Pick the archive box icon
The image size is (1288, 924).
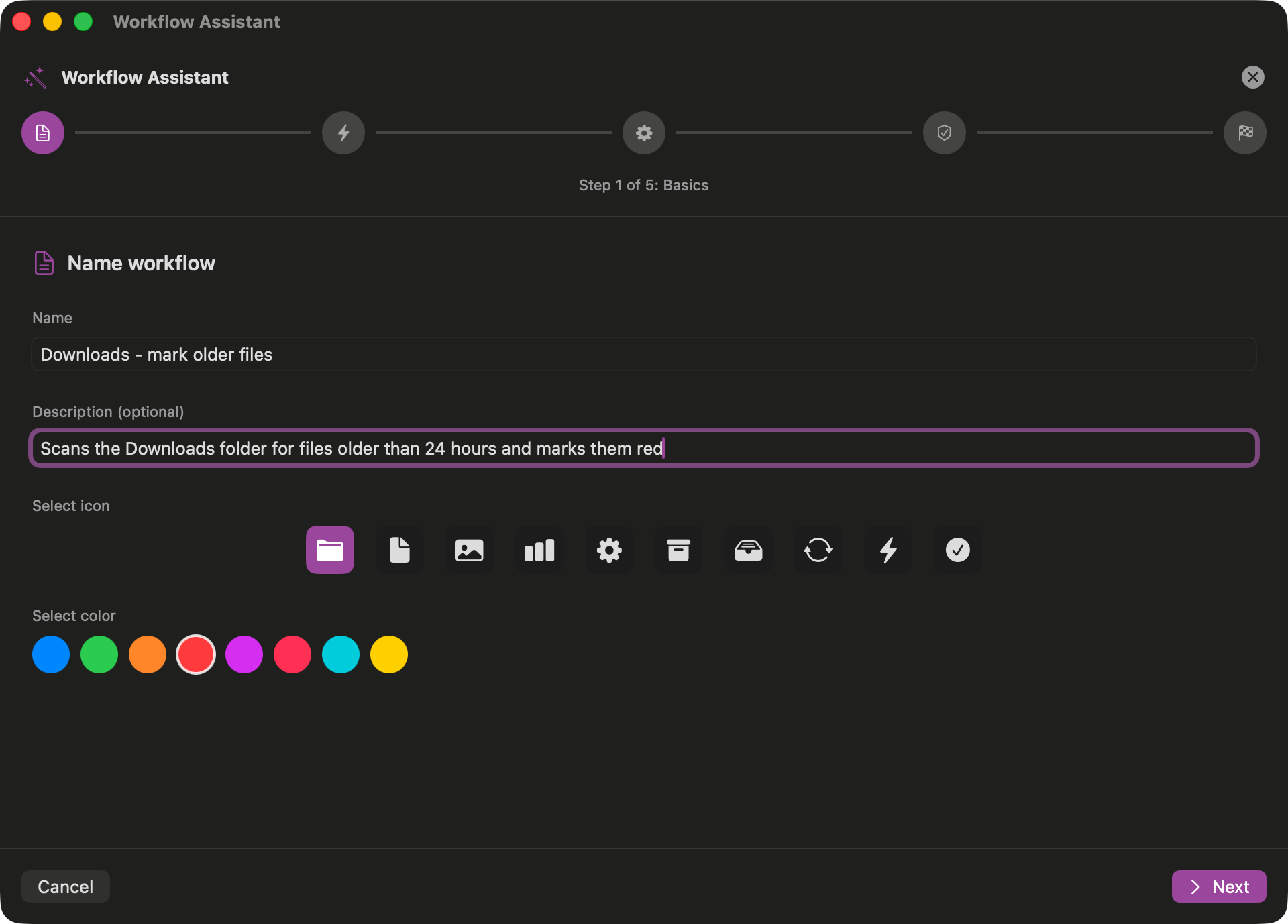(x=679, y=550)
